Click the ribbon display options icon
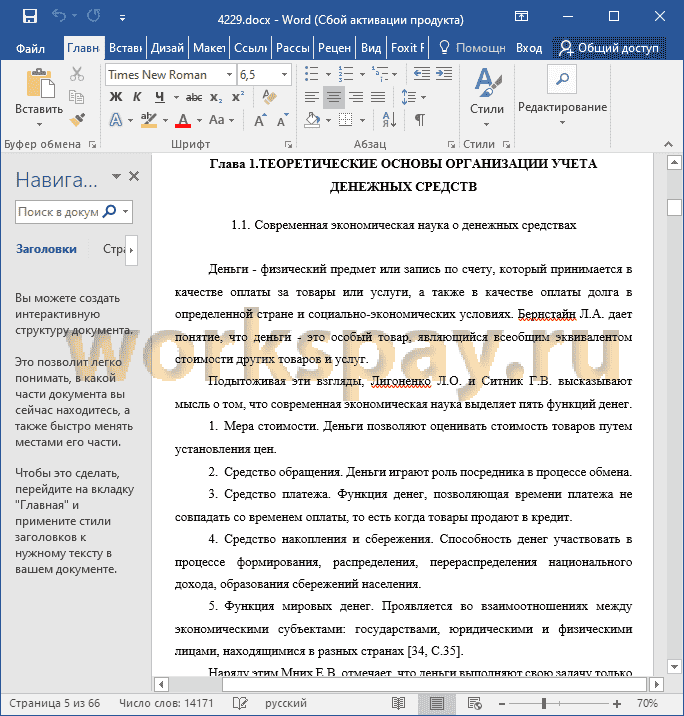 click(521, 16)
